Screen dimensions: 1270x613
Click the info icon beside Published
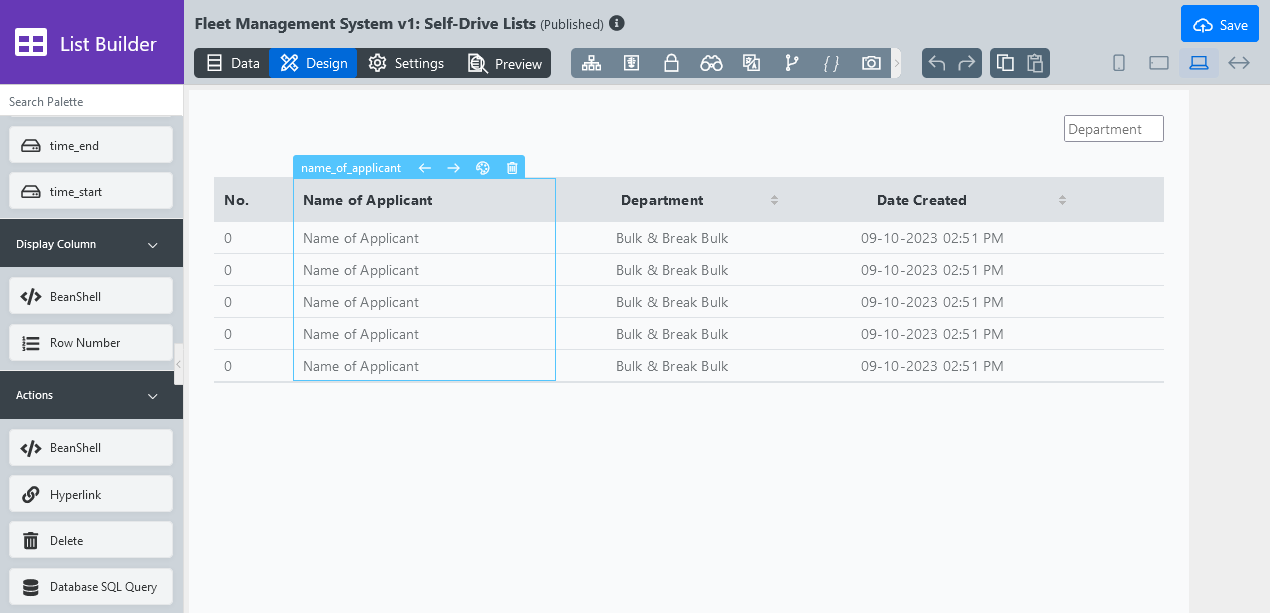pyautogui.click(x=617, y=23)
